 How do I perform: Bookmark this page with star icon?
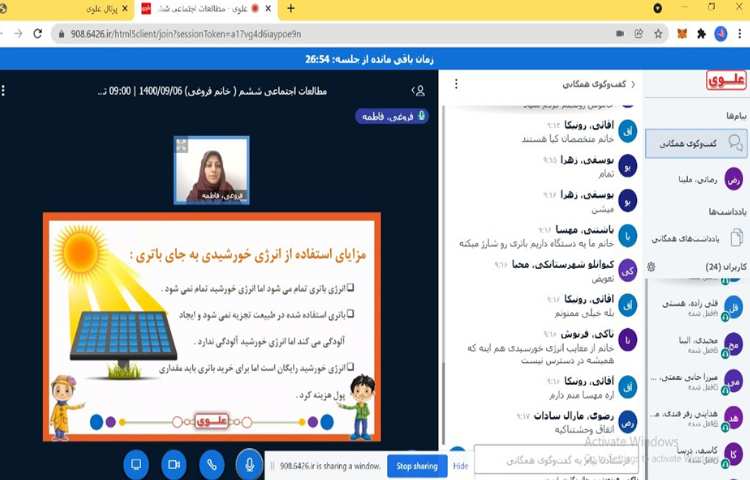pyautogui.click(x=659, y=33)
